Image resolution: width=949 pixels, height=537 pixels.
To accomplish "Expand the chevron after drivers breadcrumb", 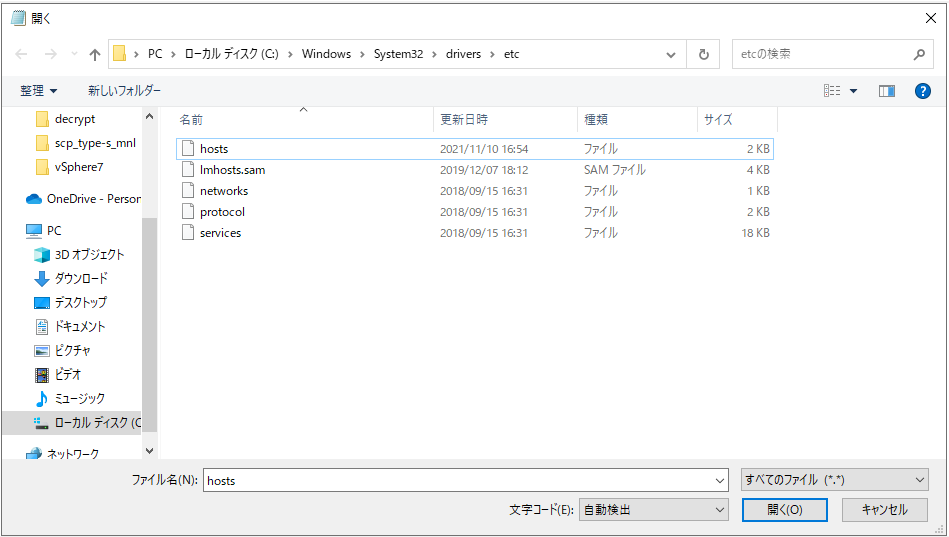I will pos(493,54).
